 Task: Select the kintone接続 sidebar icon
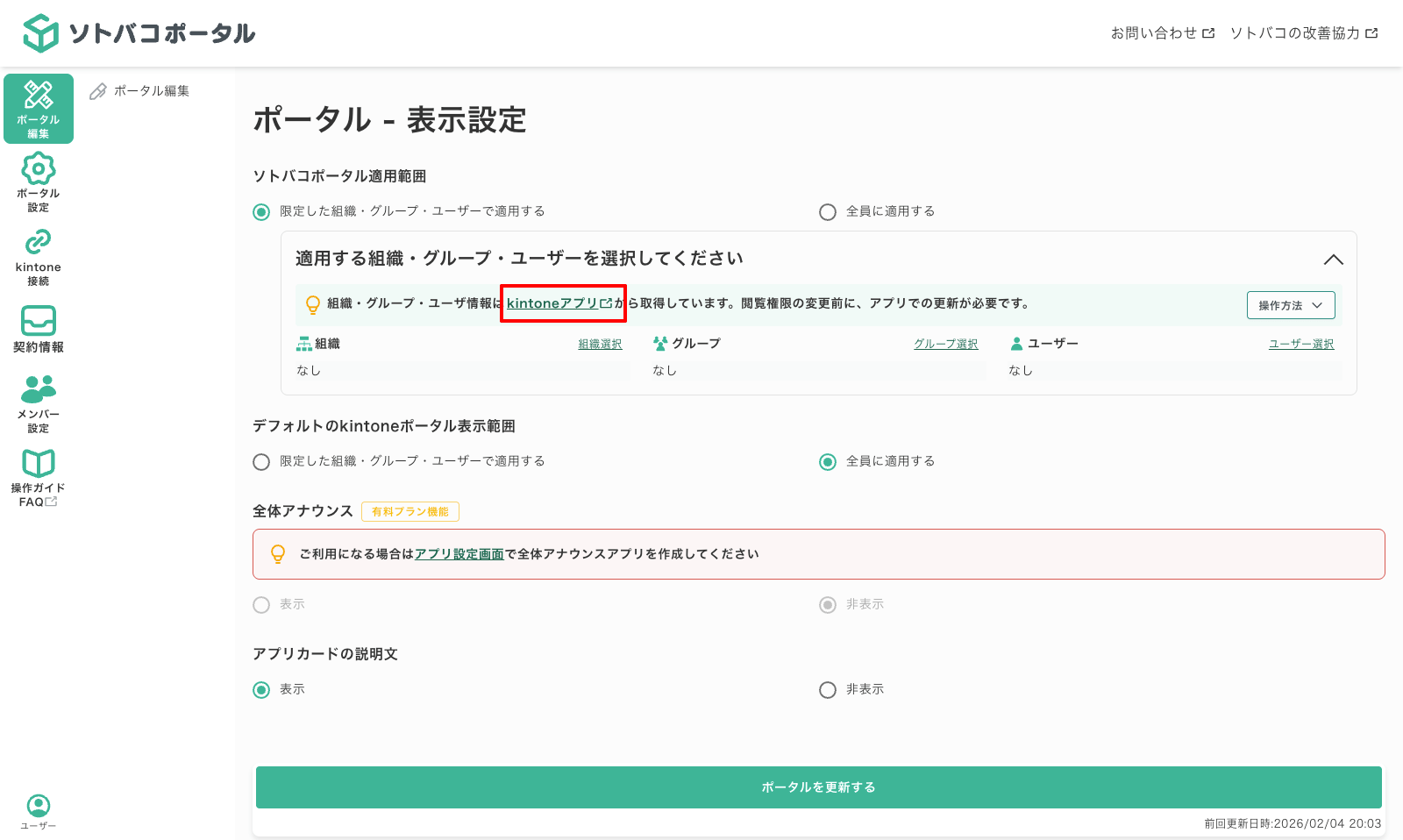tap(38, 256)
